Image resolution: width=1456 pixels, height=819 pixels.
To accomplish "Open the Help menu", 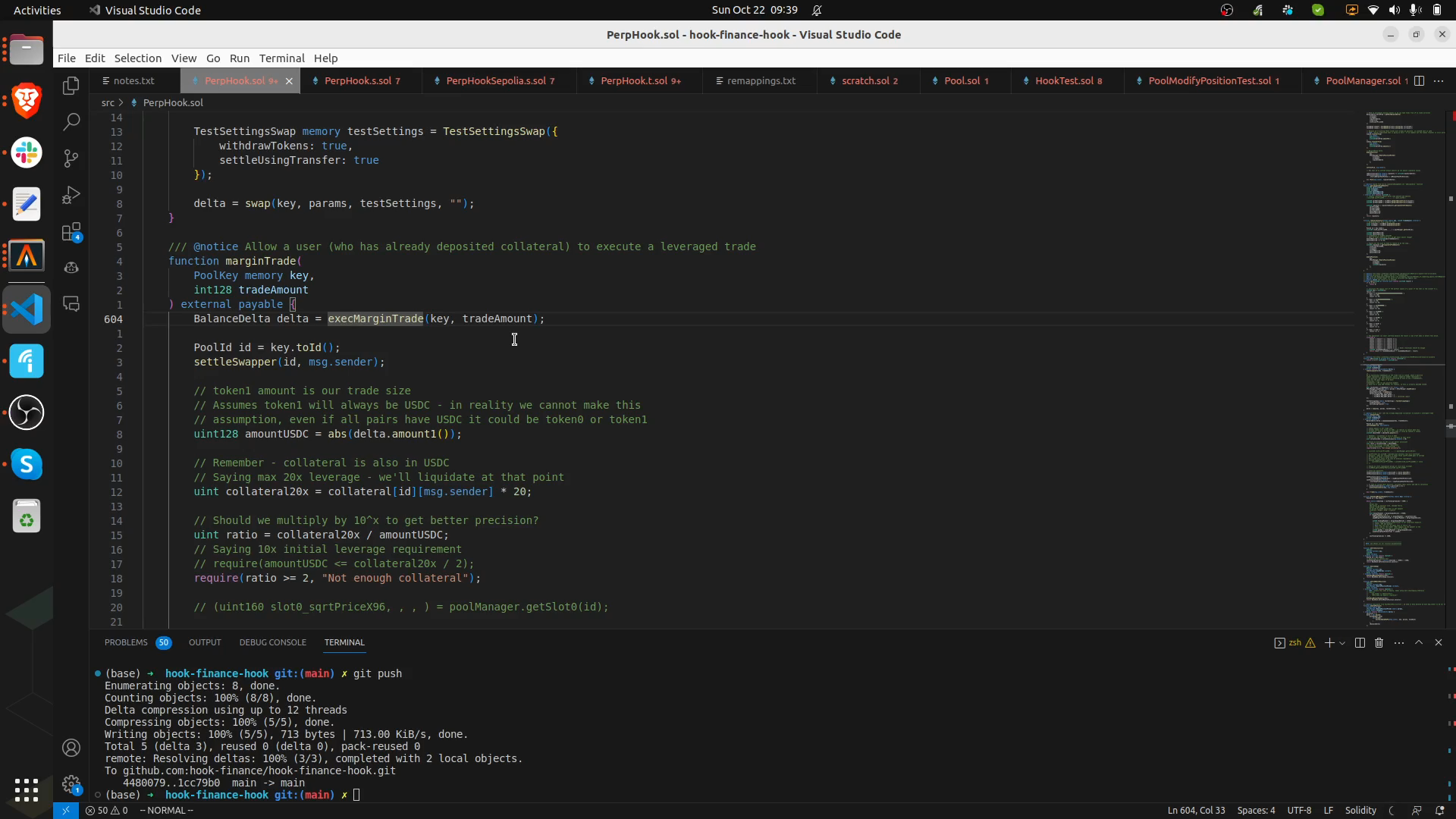I will click(326, 58).
